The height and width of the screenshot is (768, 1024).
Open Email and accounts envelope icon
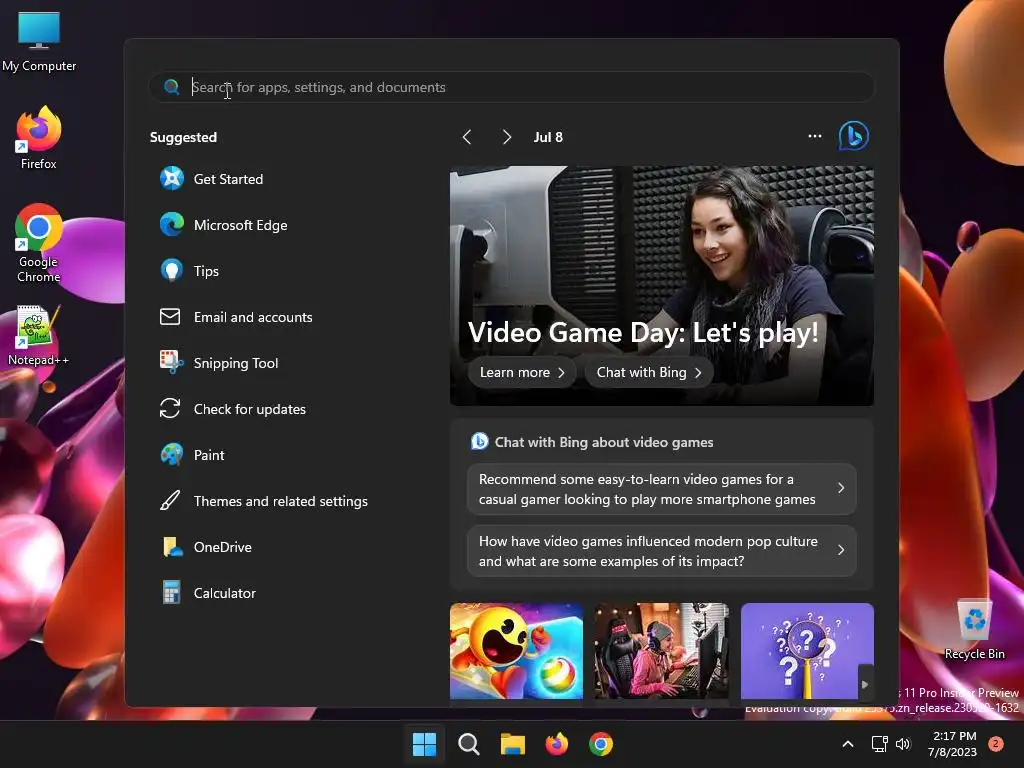(x=170, y=317)
